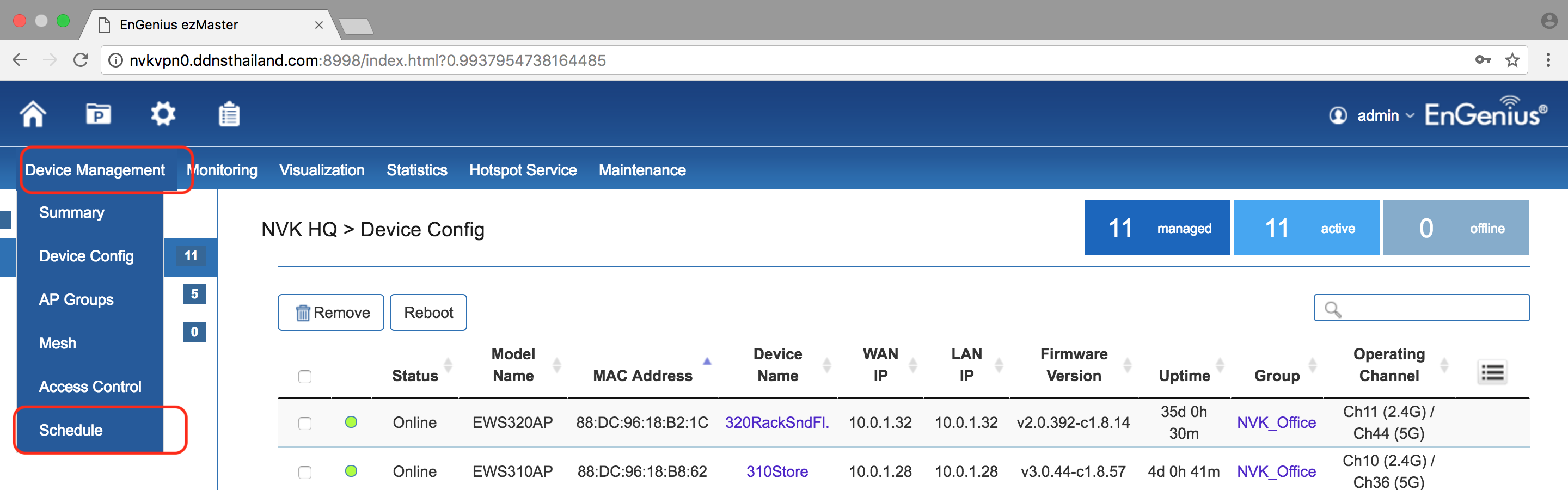1568x490 pixels.
Task: Click the site info icon in the address bar
Action: click(115, 60)
